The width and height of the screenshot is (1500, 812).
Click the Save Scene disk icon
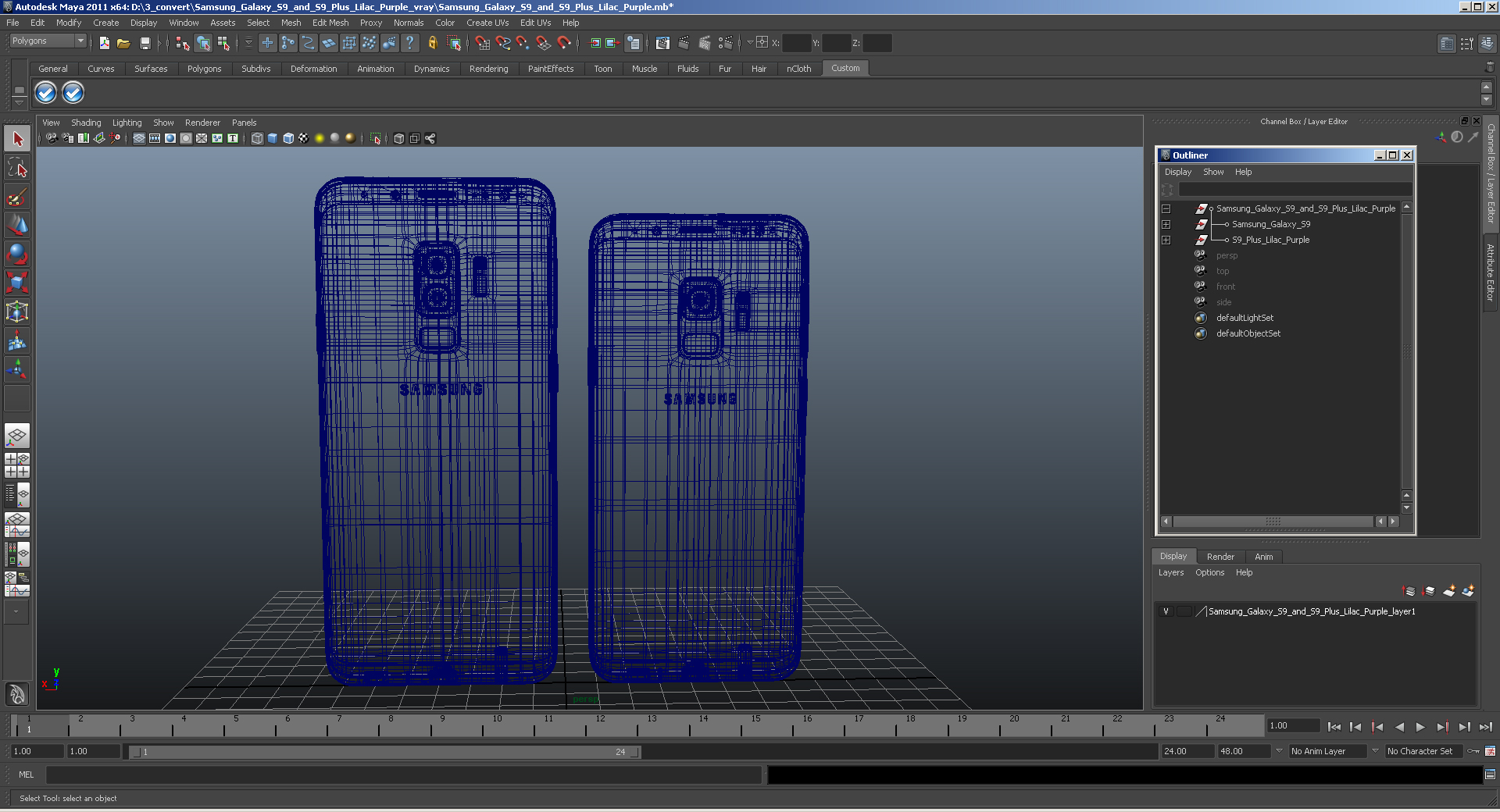coord(145,43)
